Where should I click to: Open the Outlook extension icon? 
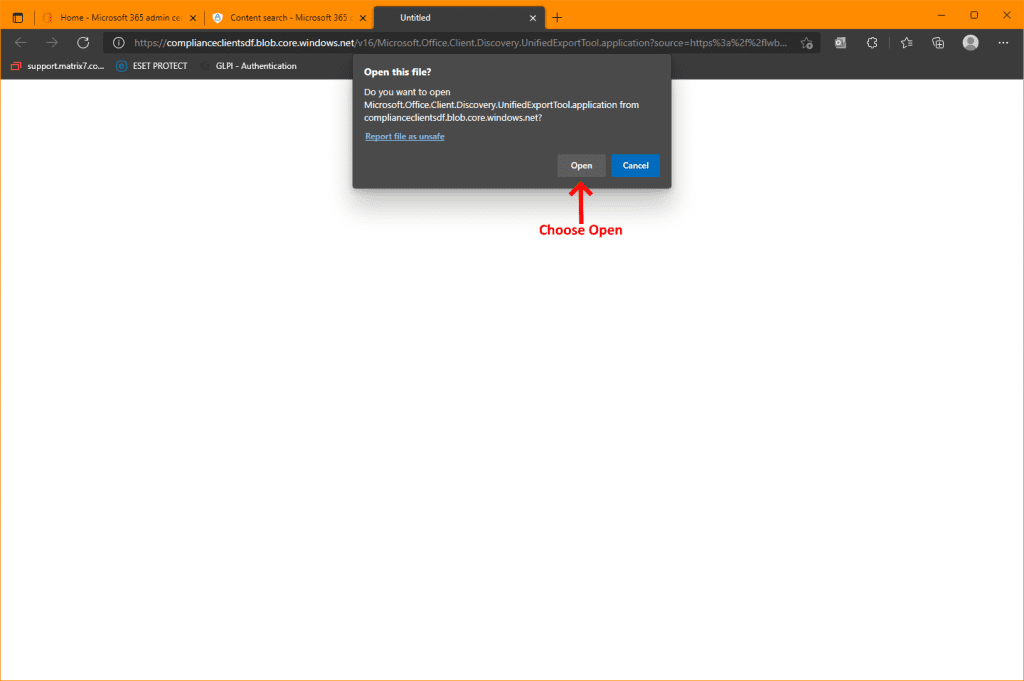coord(840,43)
